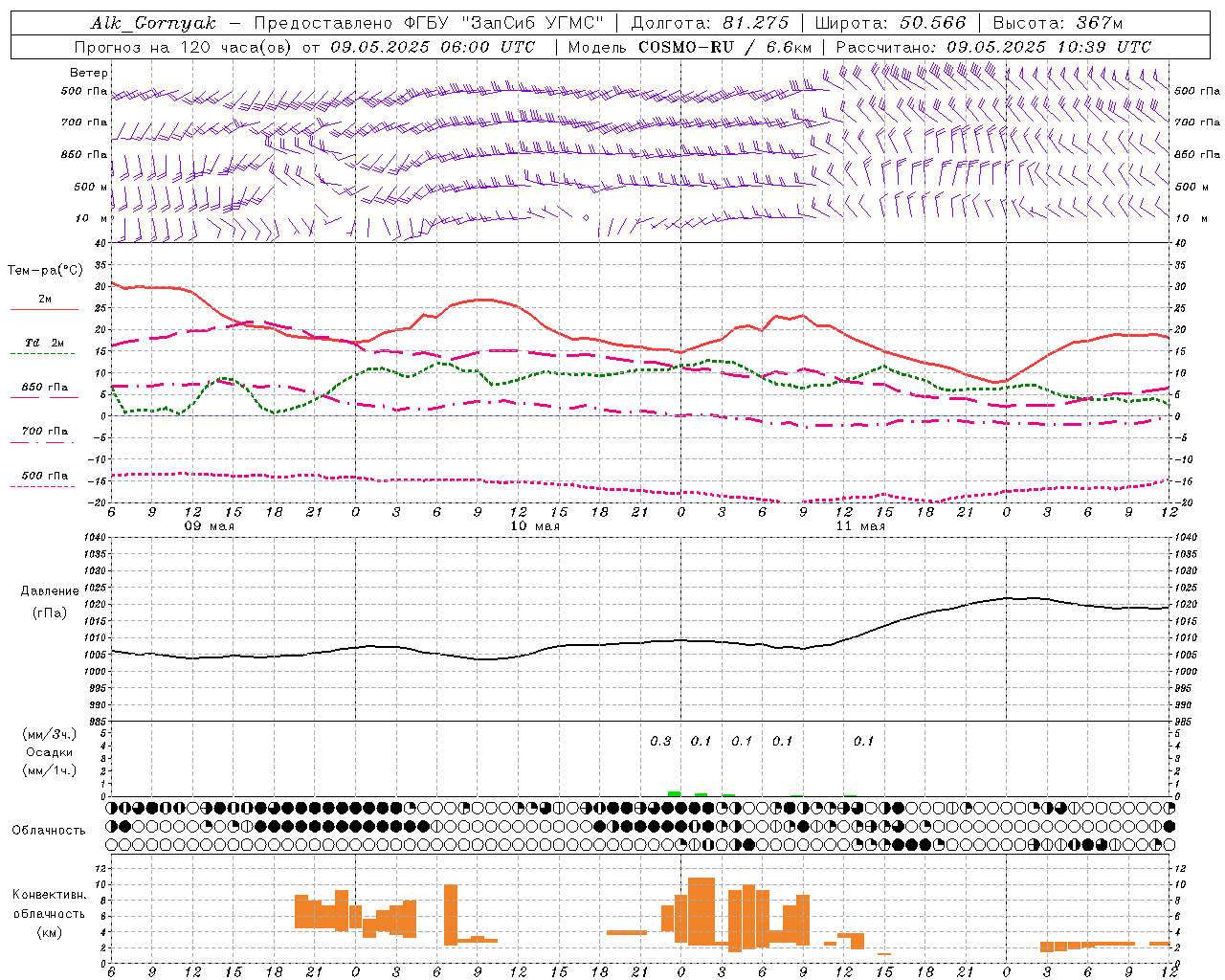Click the Давление pressure panel title

pos(50,591)
